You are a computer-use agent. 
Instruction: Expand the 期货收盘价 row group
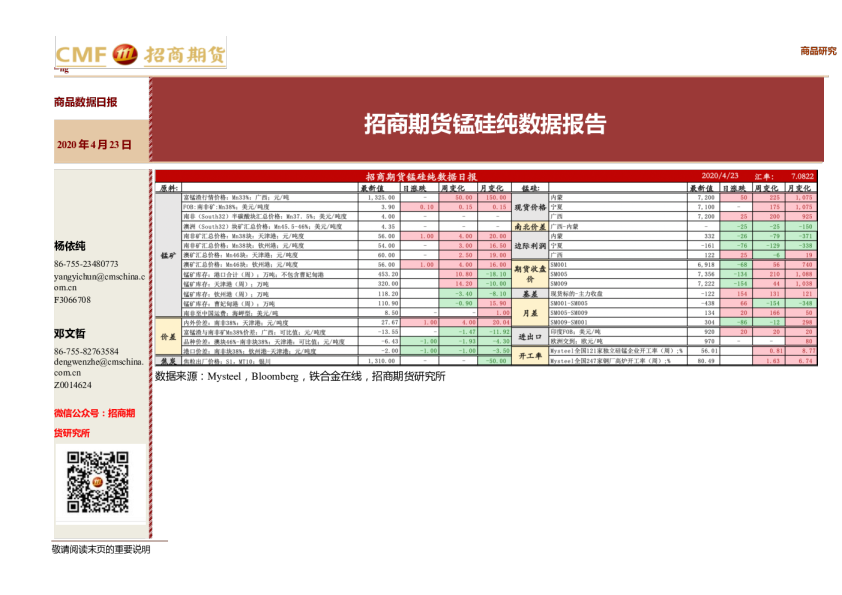click(x=528, y=273)
